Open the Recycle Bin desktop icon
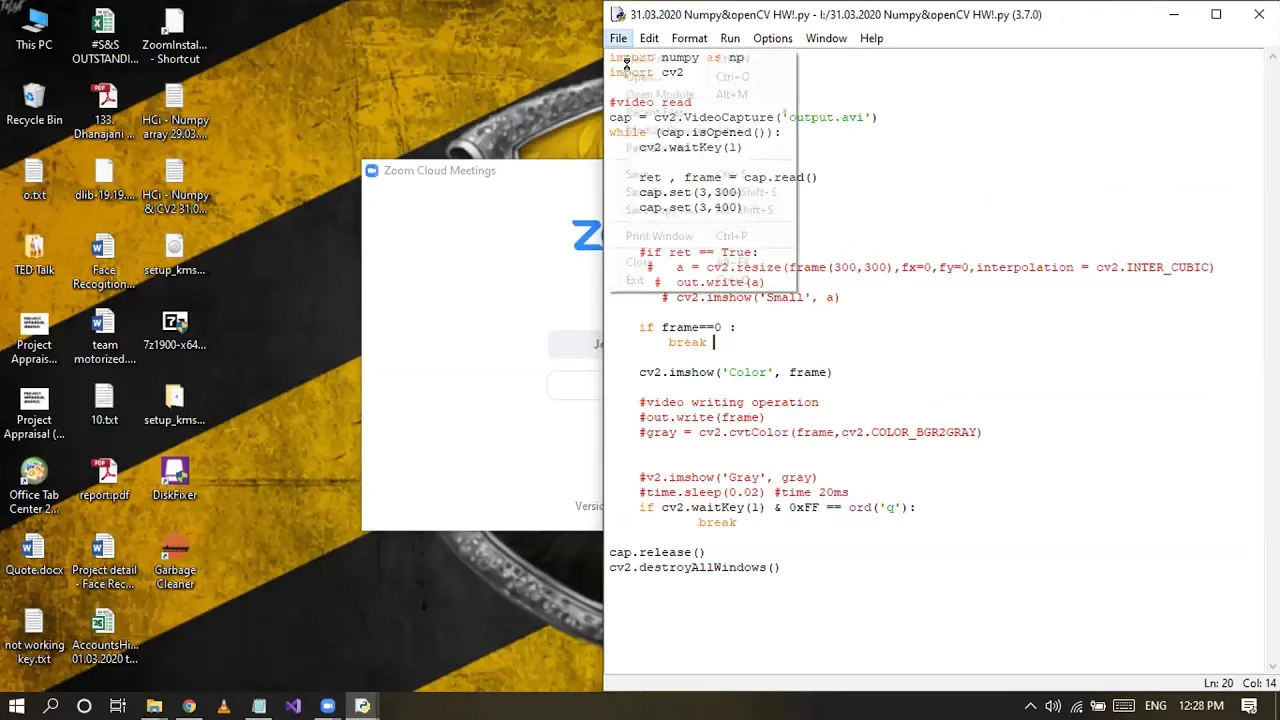 tap(34, 105)
